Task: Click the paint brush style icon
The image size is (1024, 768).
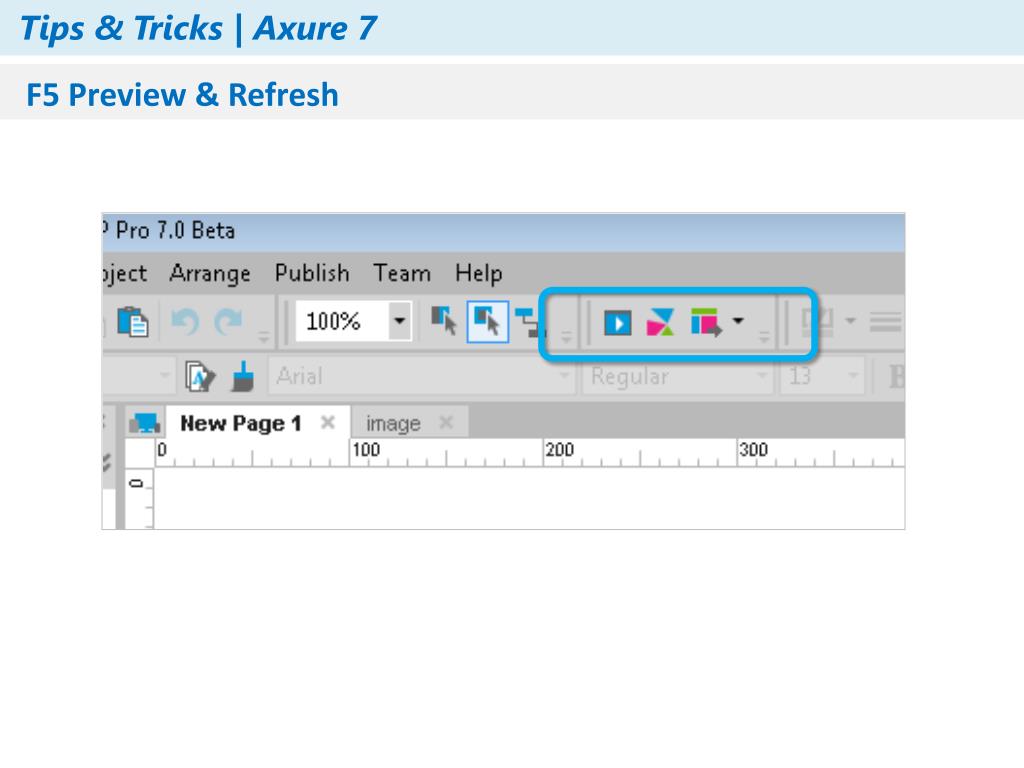Action: pos(242,377)
